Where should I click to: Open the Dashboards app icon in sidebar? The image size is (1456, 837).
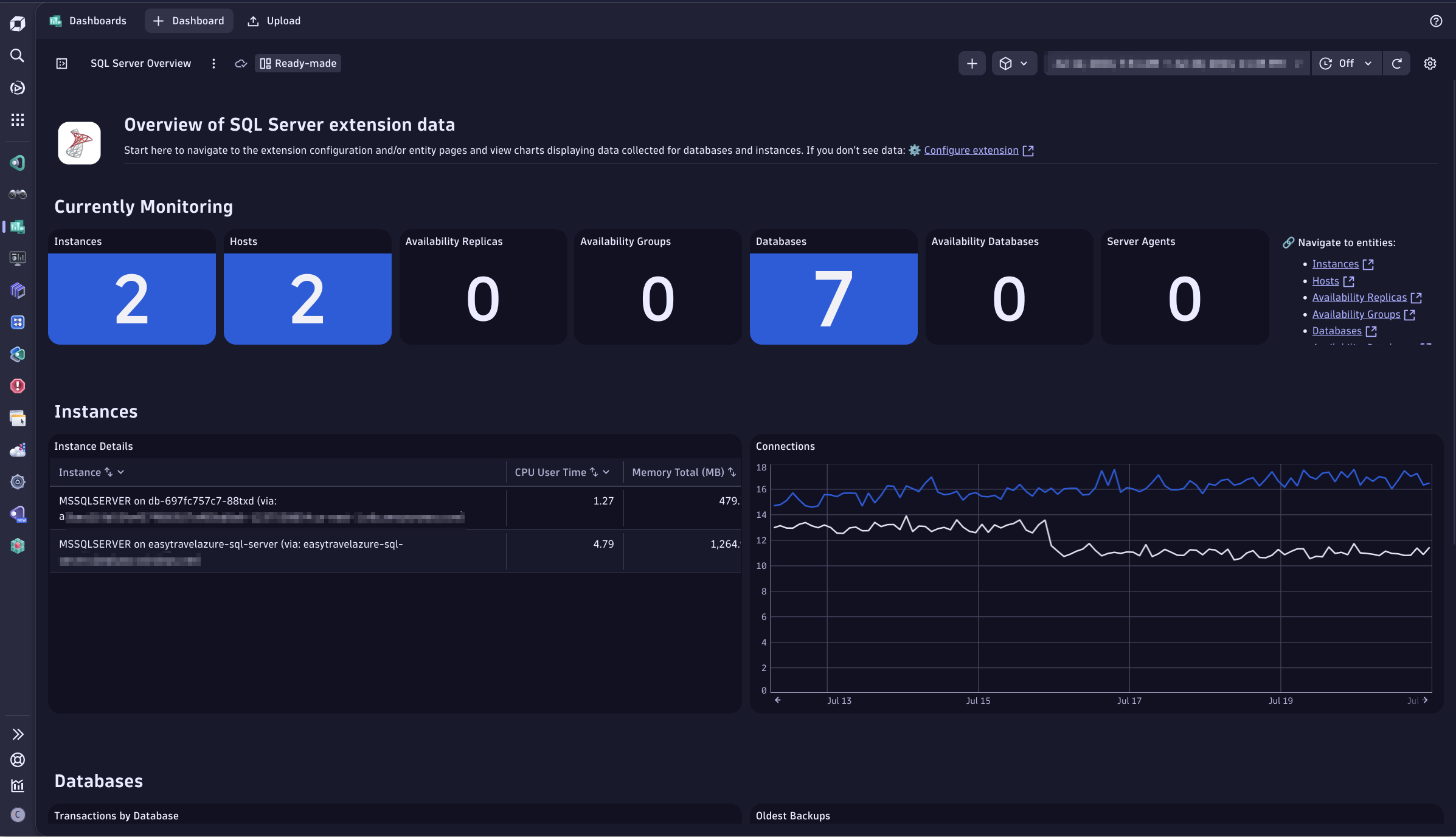pos(18,227)
